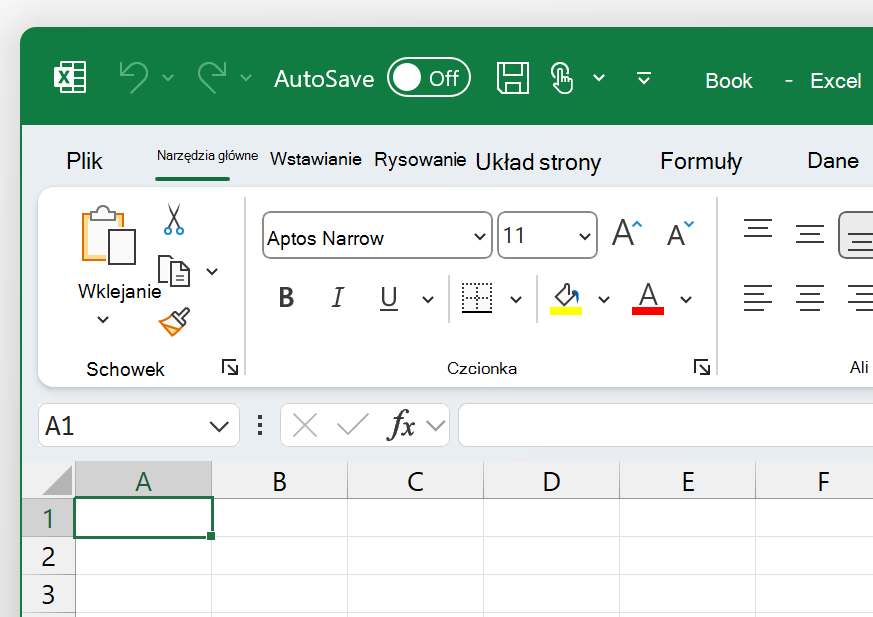Expand the fx function dropdown arrow
873x617 pixels.
point(435,426)
